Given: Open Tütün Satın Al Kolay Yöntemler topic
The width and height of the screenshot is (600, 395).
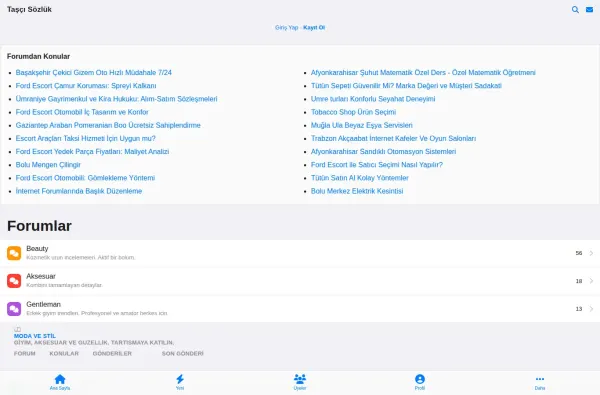Looking at the screenshot, I should coord(360,178).
